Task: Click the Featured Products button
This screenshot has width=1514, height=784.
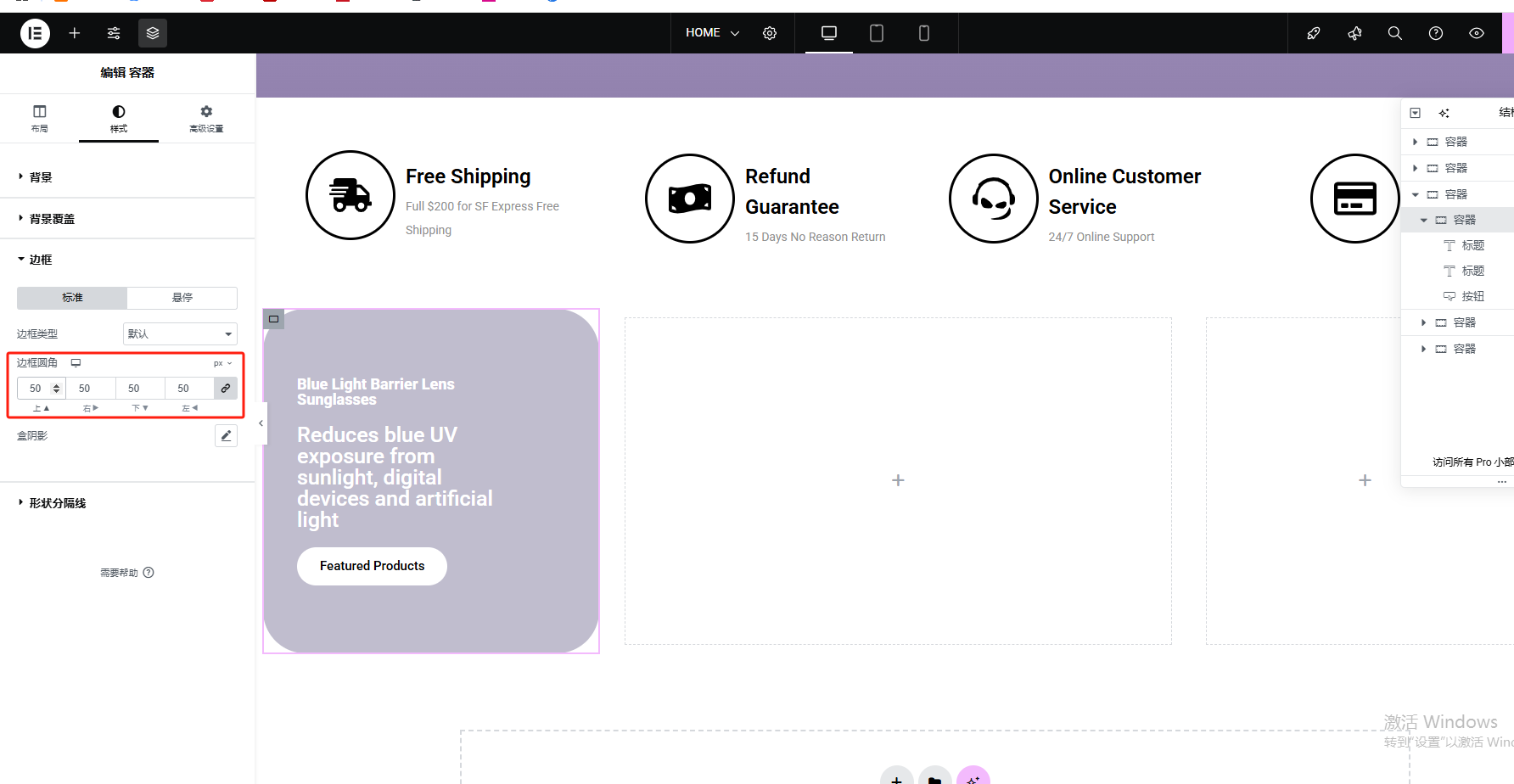Action: (x=372, y=566)
